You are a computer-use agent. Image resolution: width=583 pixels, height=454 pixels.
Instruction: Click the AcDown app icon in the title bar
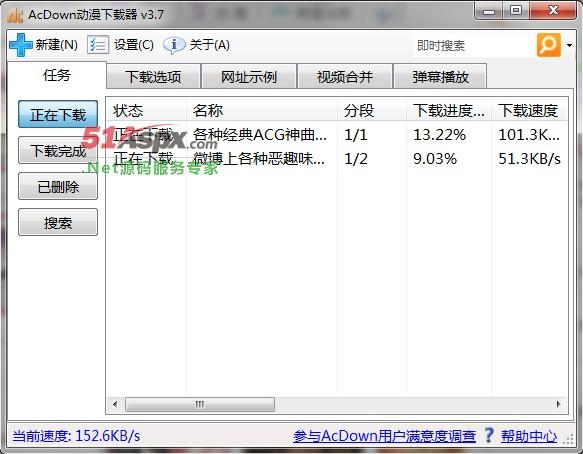(x=16, y=15)
